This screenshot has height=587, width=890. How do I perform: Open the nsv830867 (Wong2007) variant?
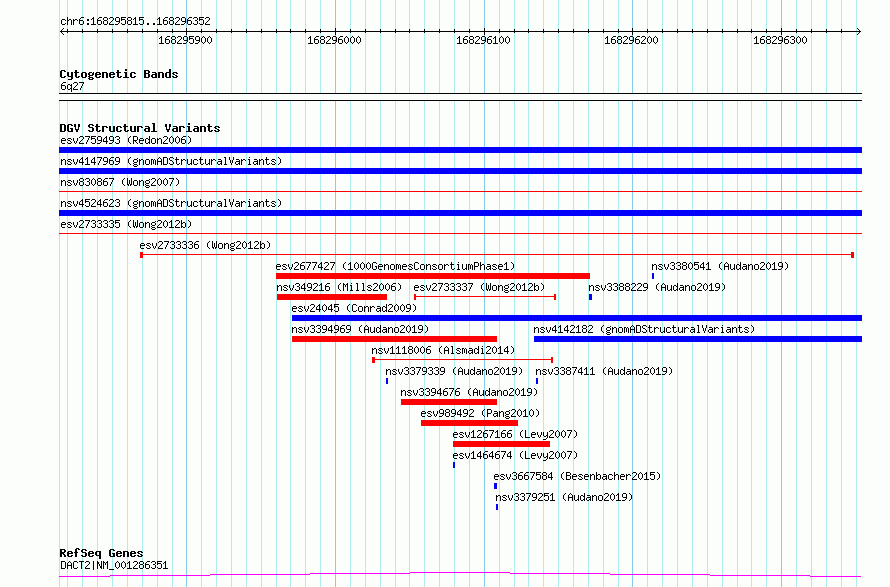120,182
